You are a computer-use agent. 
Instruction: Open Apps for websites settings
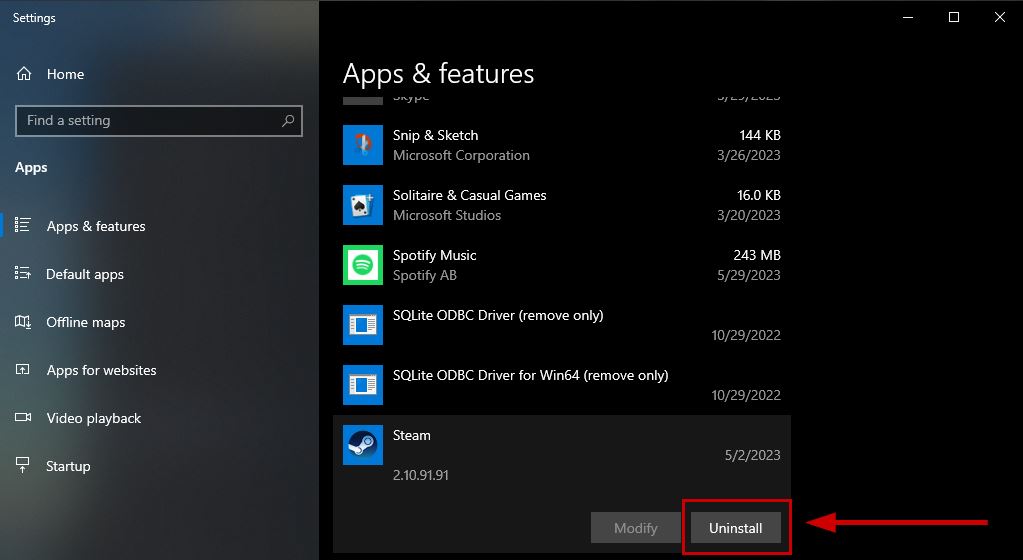[101, 371]
